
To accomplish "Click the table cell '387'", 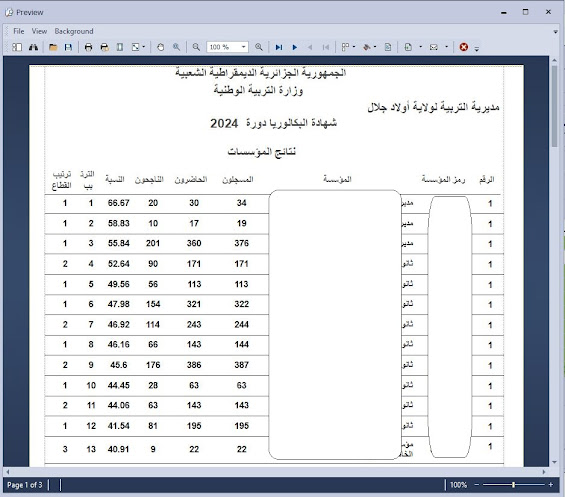I will coord(241,365).
